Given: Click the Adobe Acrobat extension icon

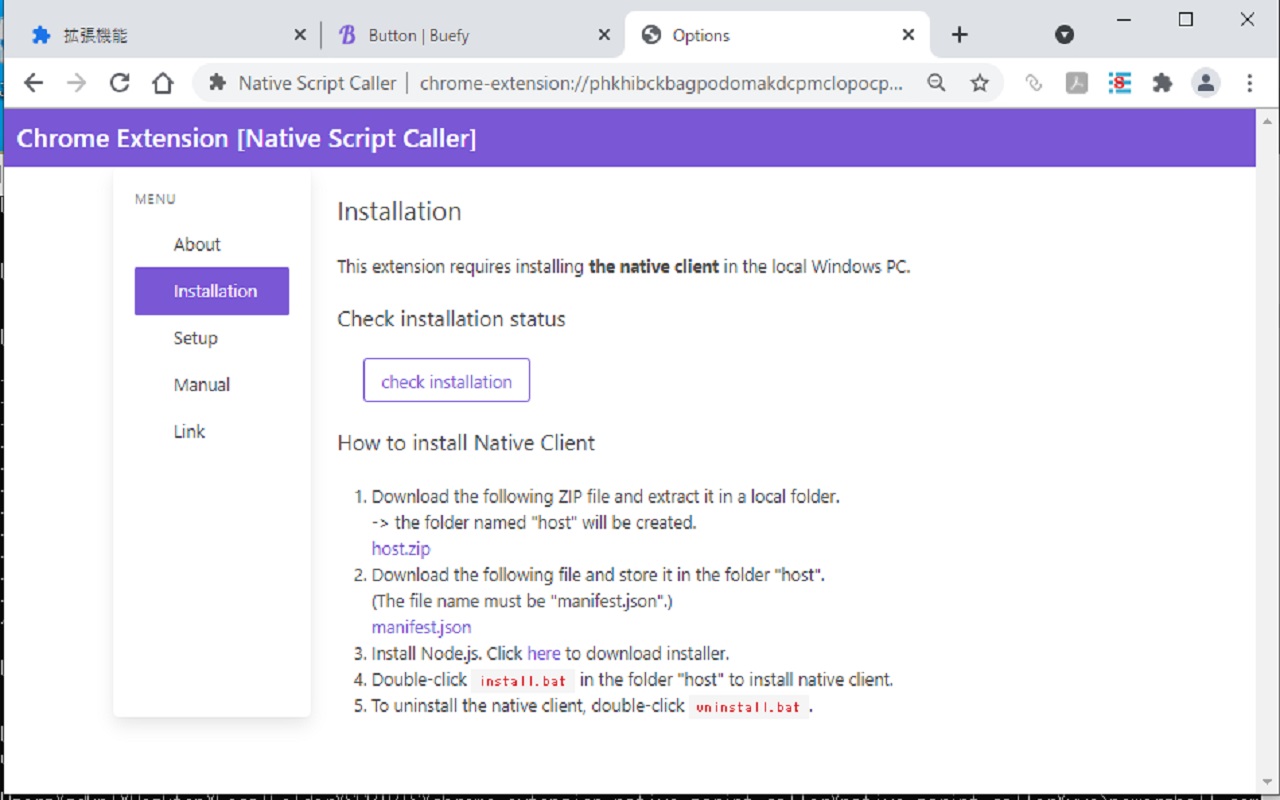Looking at the screenshot, I should 1076,83.
